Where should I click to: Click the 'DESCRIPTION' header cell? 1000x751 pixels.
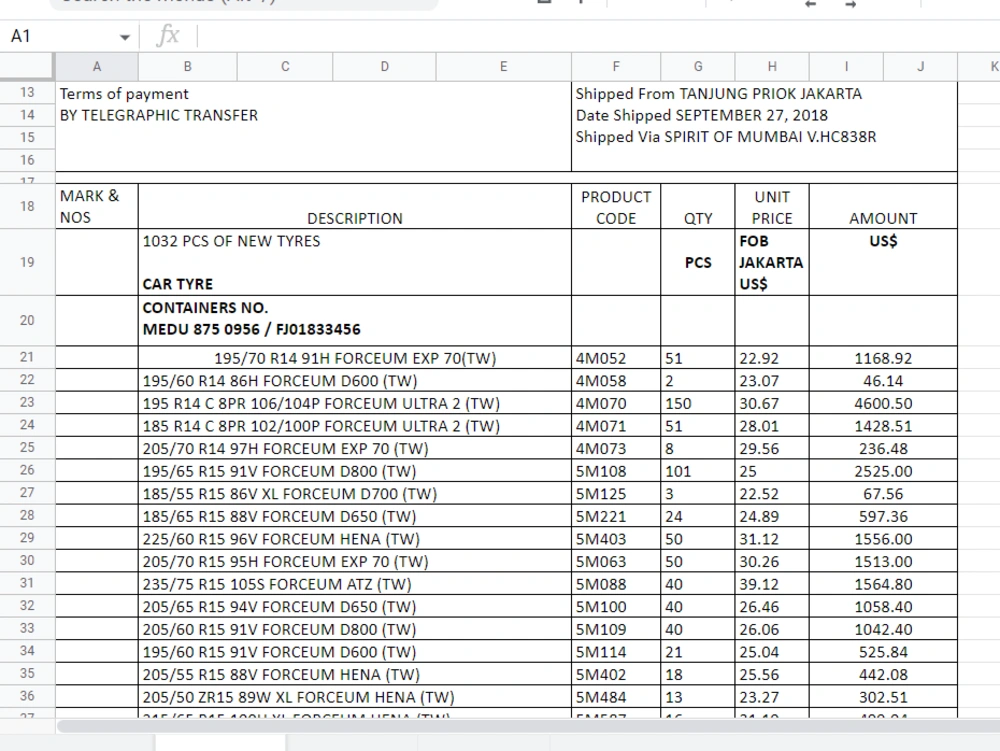(x=355, y=206)
